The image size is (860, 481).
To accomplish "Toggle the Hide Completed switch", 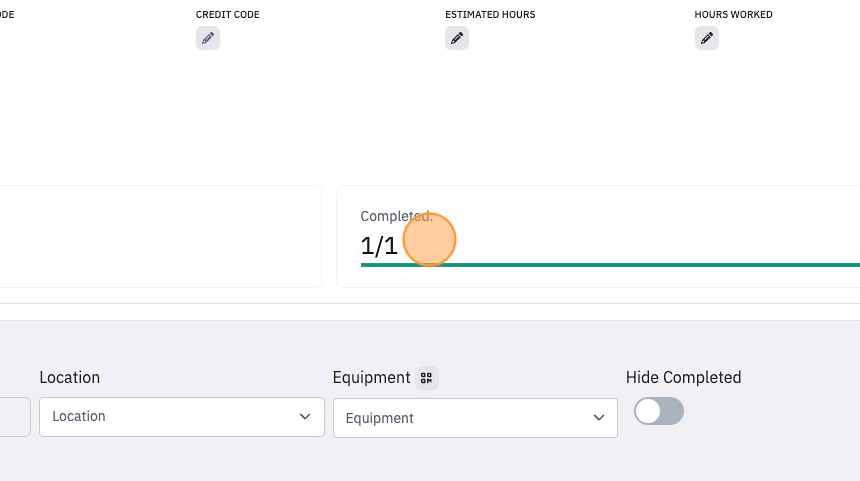I will (x=659, y=411).
